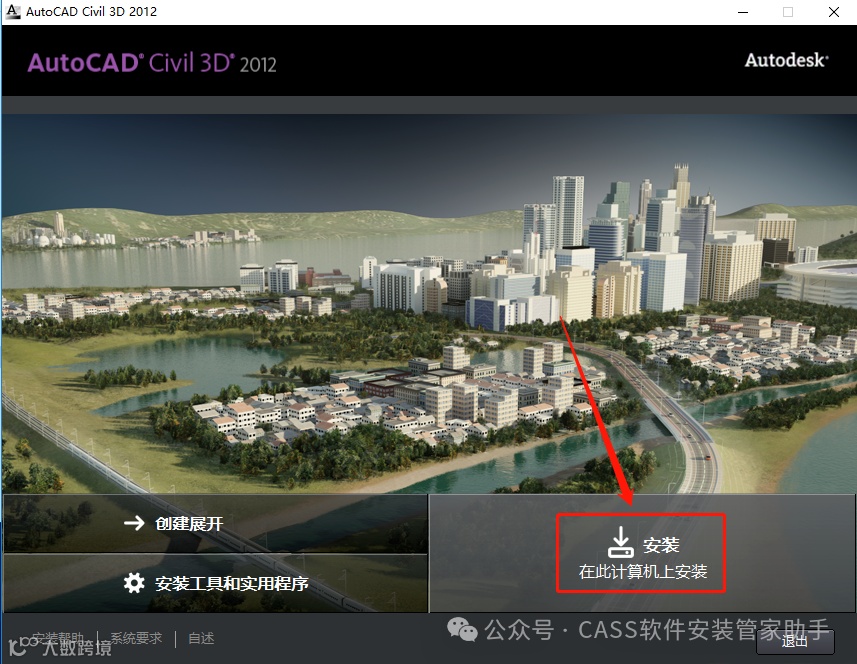Close the AutoCAD Civil 3D 2012 installer
This screenshot has width=857, height=664.
(833, 12)
